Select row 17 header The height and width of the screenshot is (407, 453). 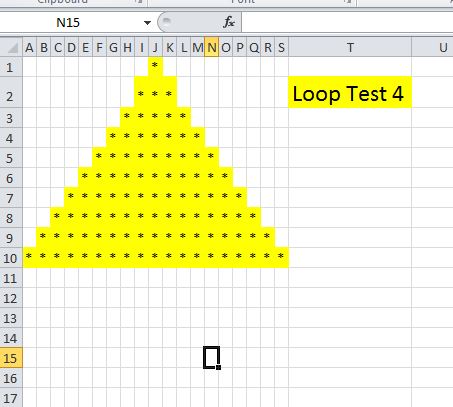tap(11, 397)
